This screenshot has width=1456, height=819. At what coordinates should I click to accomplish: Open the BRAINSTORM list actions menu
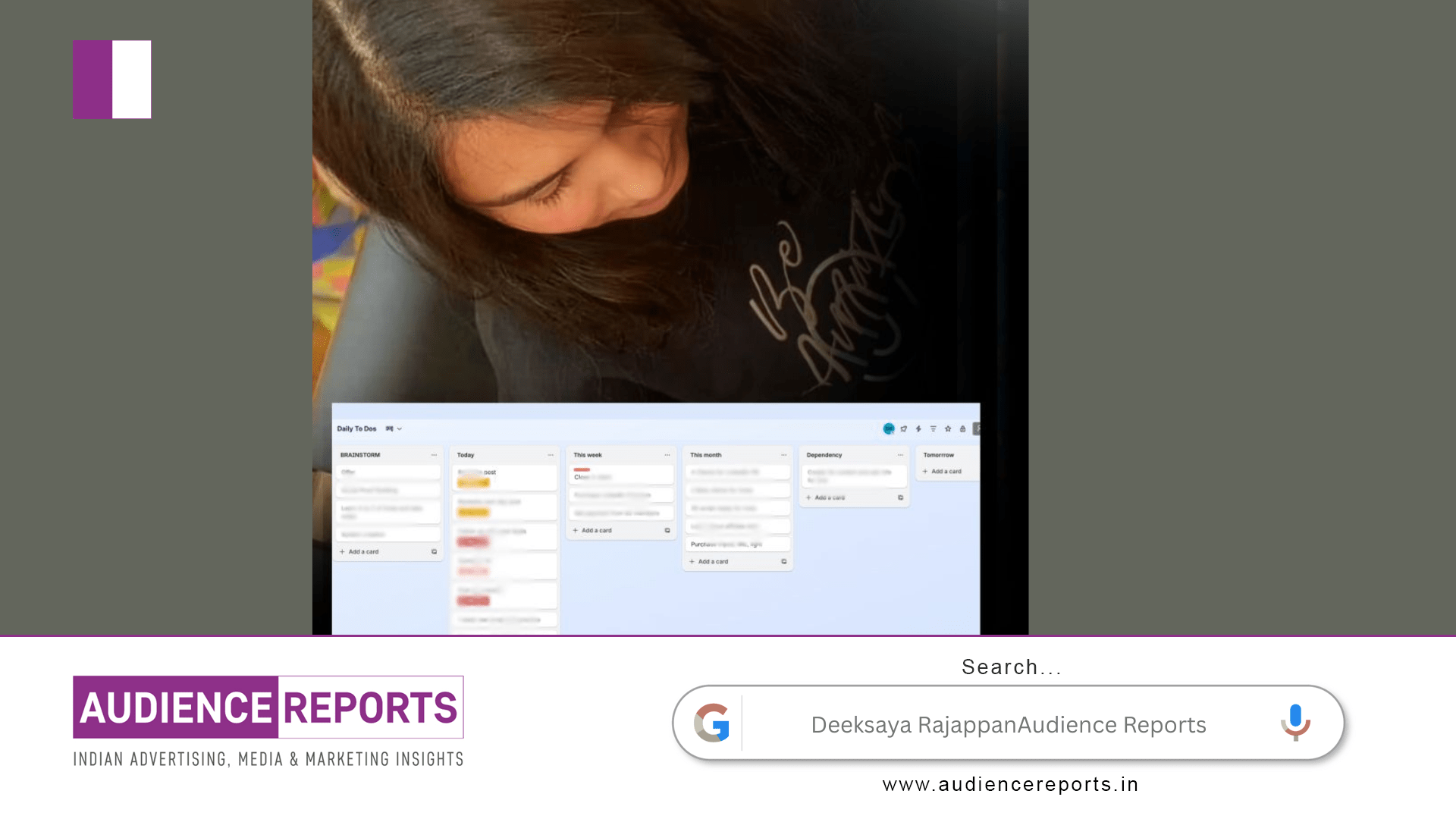click(434, 455)
